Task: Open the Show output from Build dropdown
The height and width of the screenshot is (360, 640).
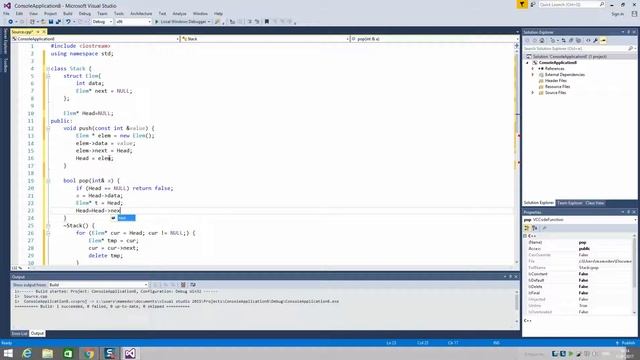Action: coord(98,284)
